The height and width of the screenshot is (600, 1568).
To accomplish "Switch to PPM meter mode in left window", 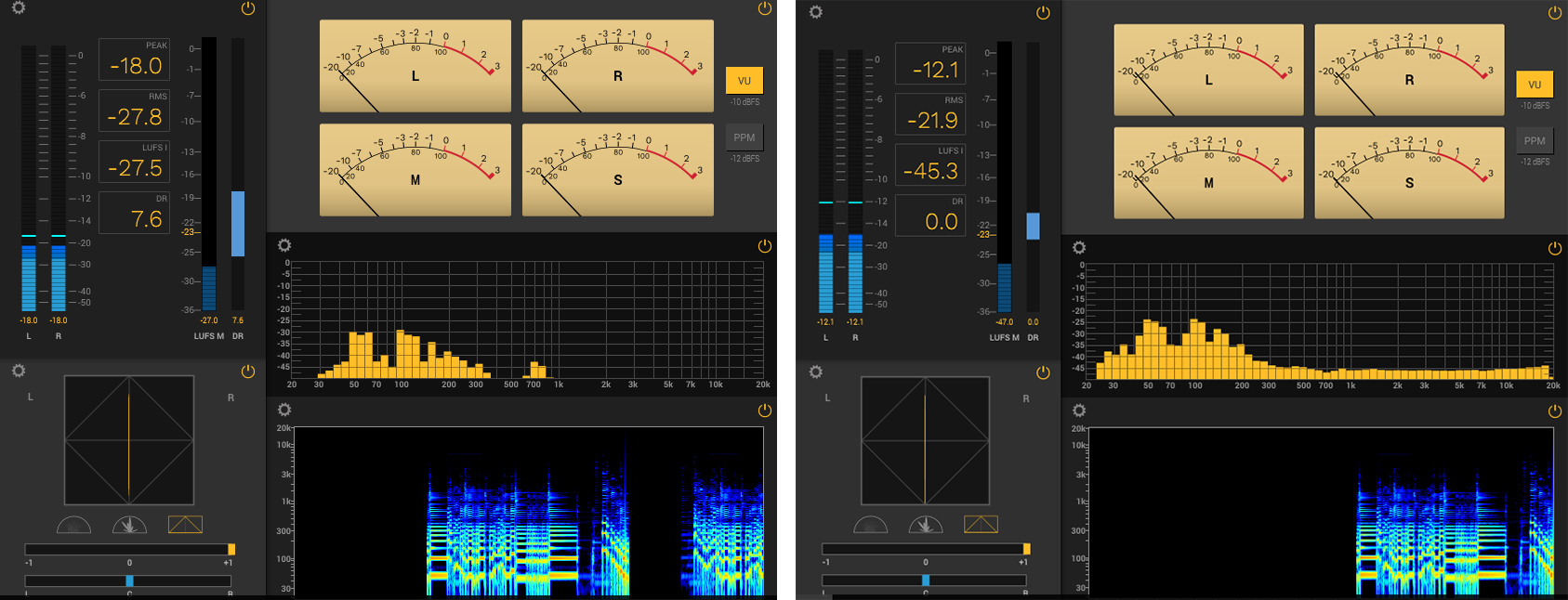I will click(744, 137).
